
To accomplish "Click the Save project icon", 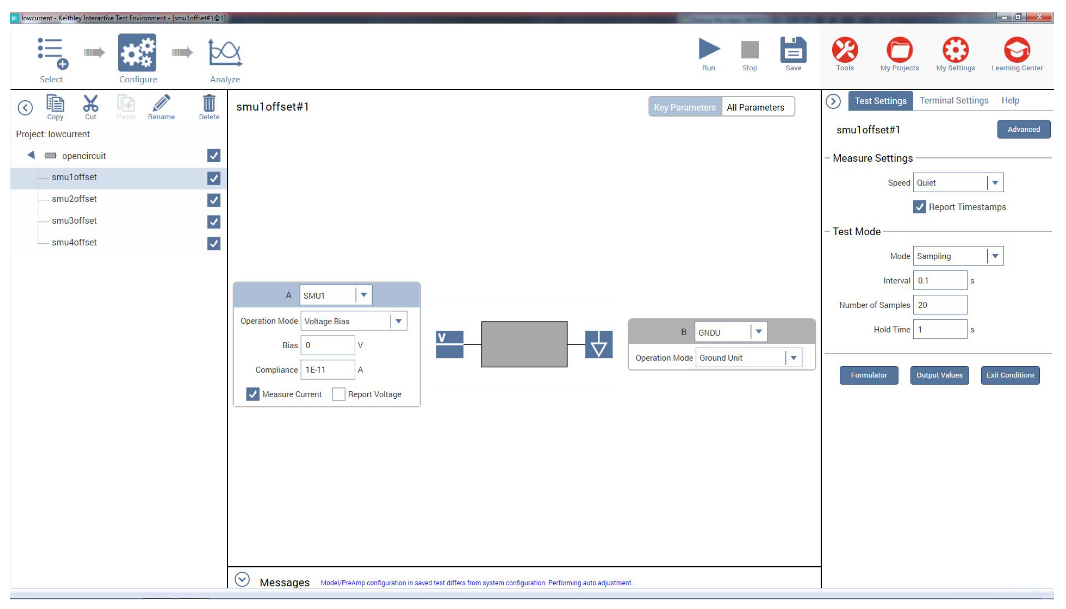I will [x=793, y=50].
